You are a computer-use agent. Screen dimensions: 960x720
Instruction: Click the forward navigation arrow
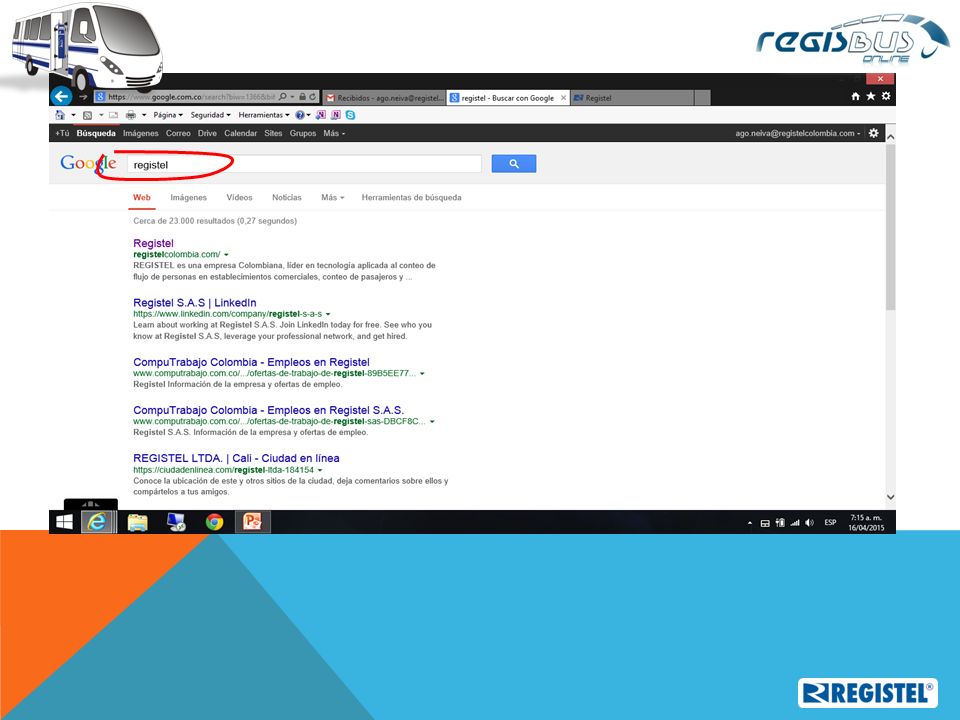[83, 97]
